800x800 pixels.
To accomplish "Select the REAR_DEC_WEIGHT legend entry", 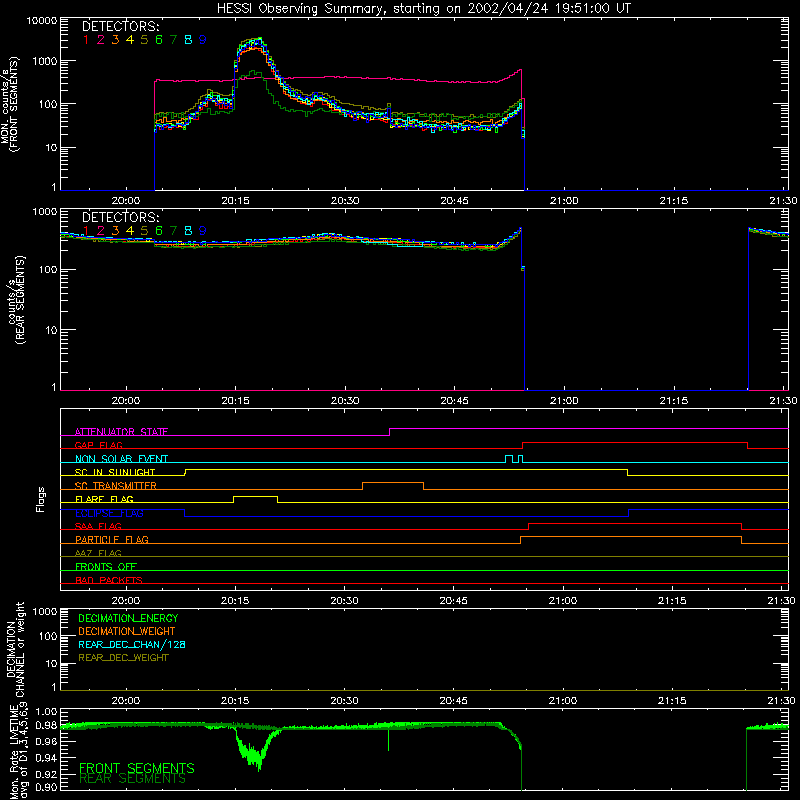I will coord(123,658).
